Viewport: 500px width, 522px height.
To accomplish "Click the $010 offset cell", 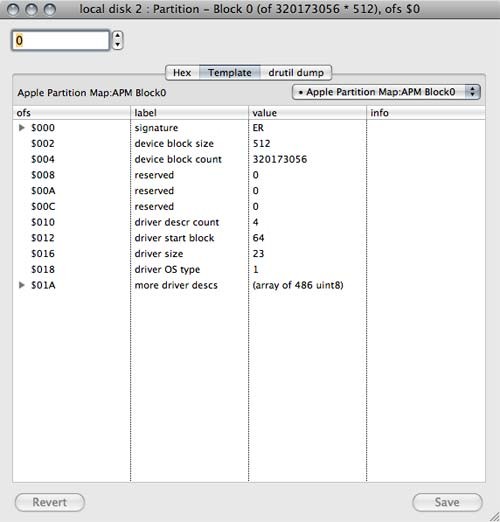I will 43,222.
